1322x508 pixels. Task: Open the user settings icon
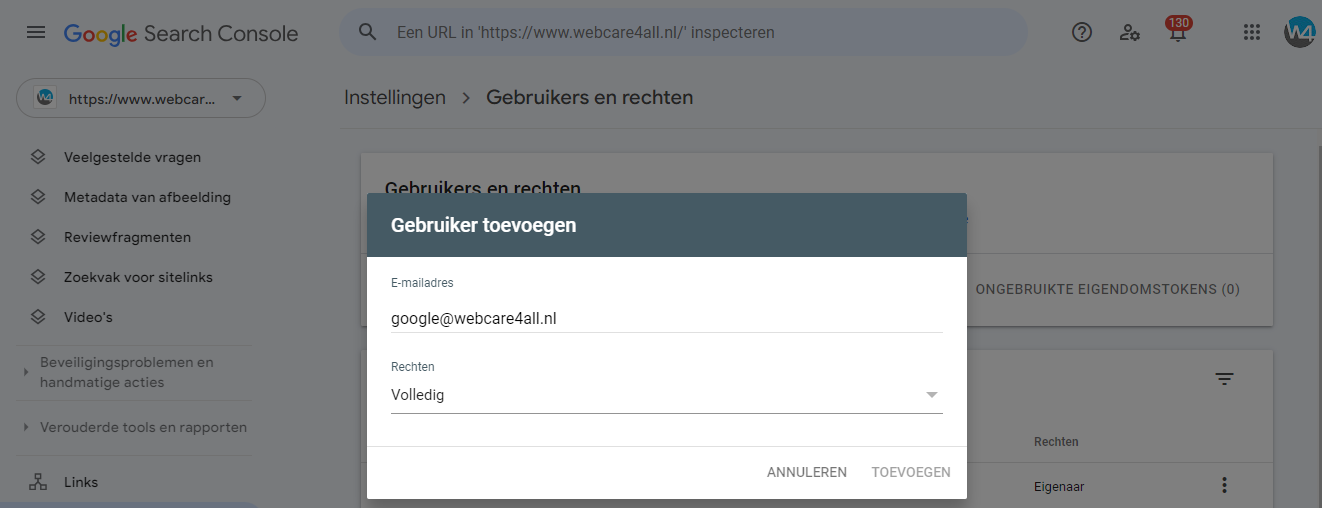[1130, 32]
